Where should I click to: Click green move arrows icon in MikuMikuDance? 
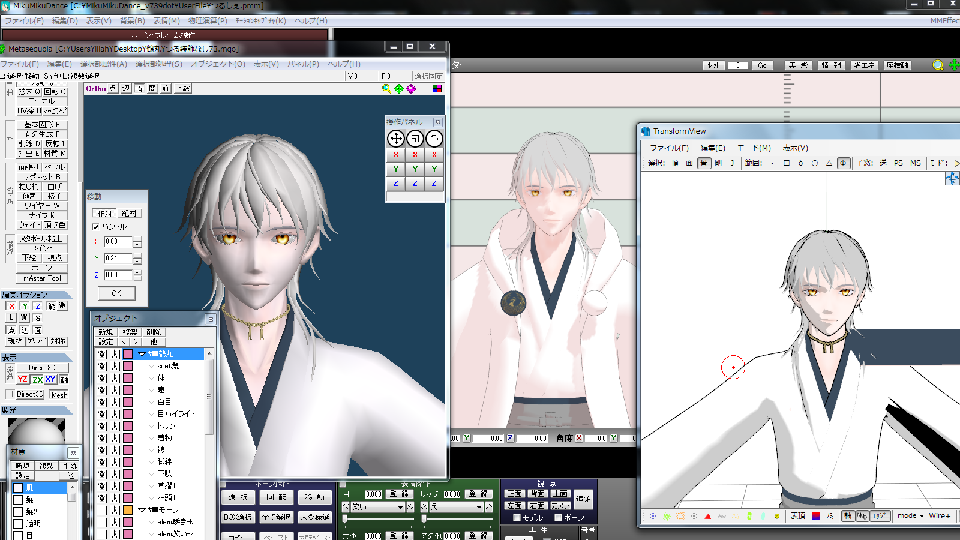click(x=954, y=65)
